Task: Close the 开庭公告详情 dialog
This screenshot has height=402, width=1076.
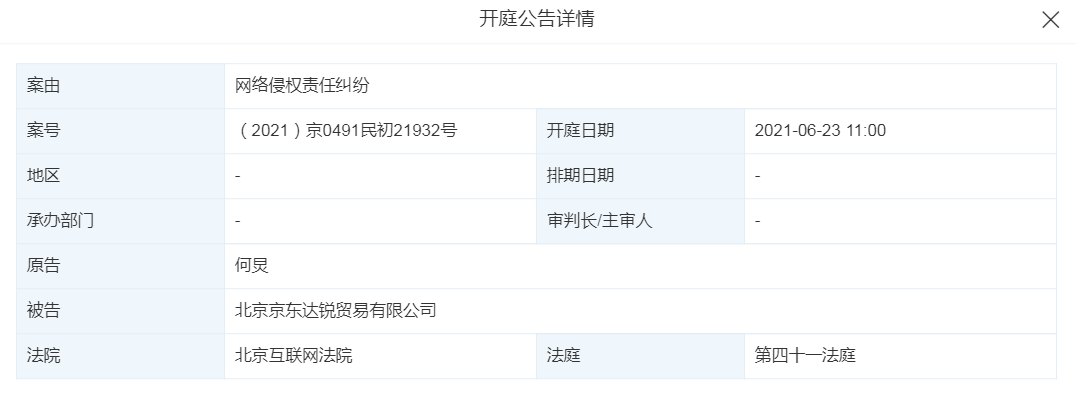Action: click(x=1050, y=20)
